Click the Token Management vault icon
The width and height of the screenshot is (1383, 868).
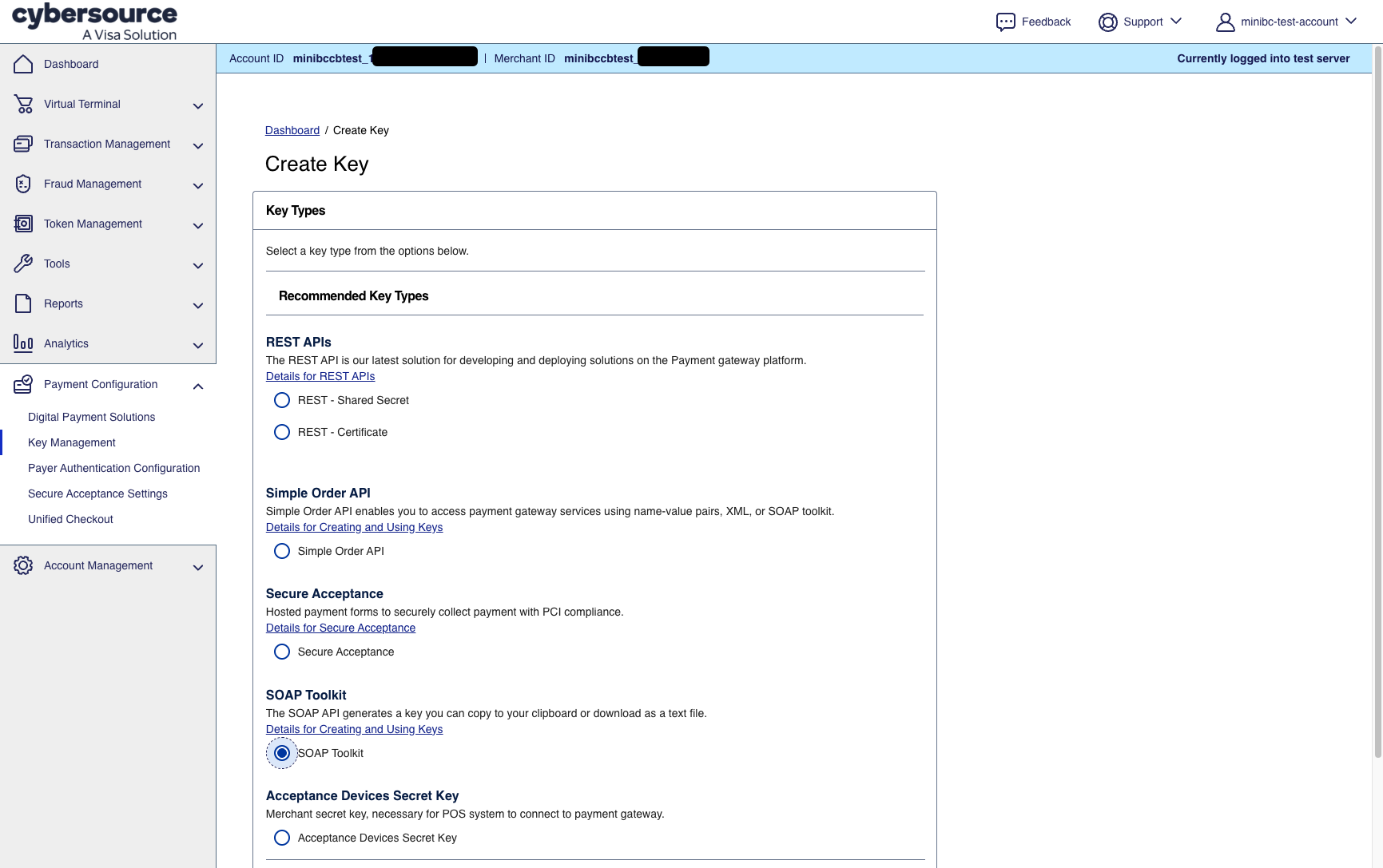23,224
